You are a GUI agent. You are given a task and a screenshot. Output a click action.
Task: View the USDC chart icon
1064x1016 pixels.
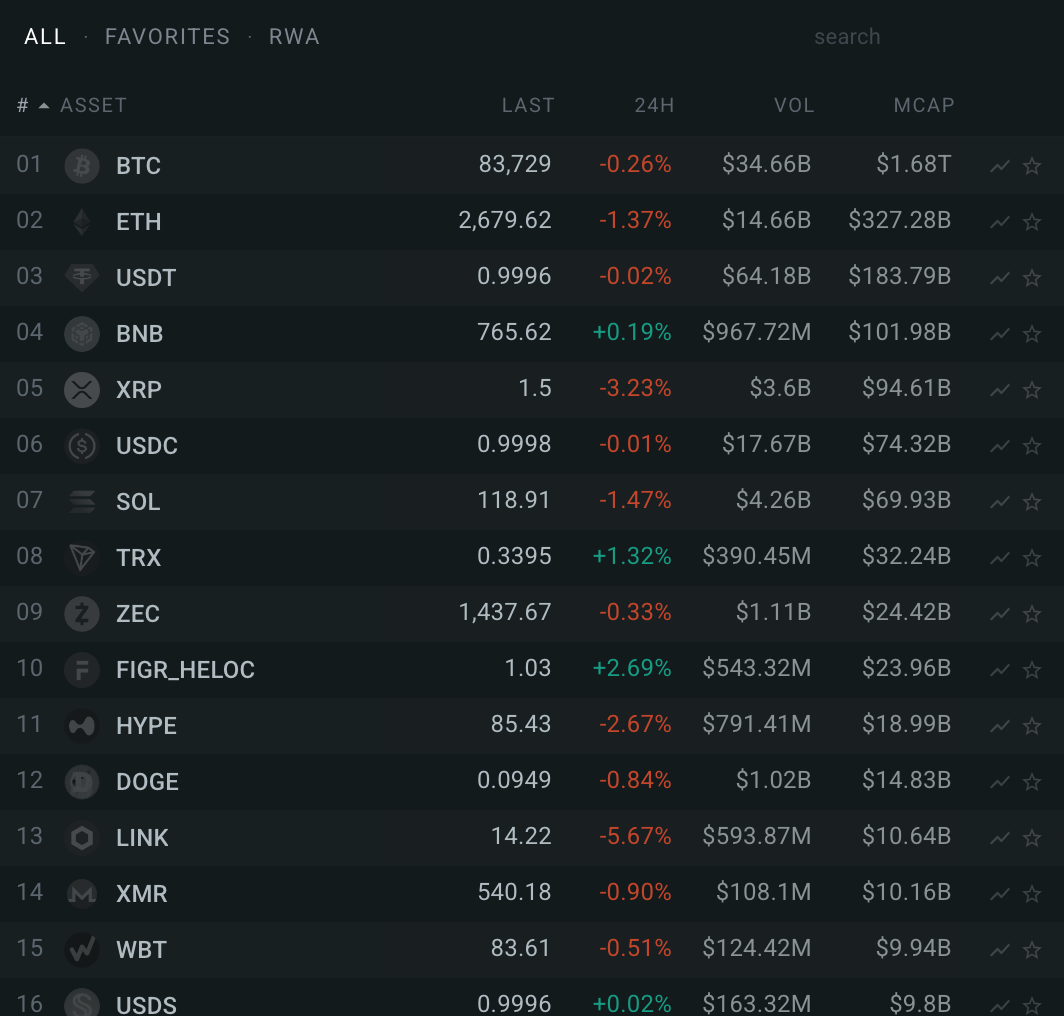point(1000,446)
